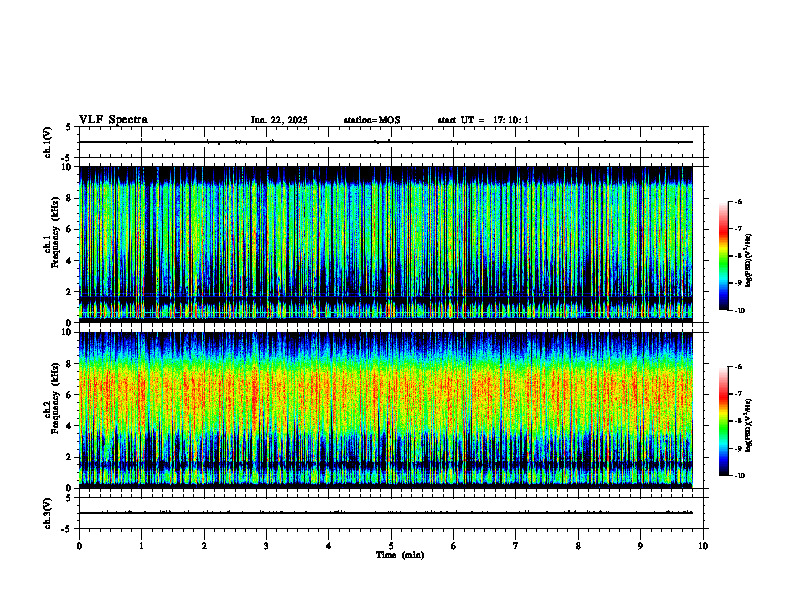Click the "Time (min)" x-axis label
Viewport: 792px width, 612px height.
tap(400, 555)
